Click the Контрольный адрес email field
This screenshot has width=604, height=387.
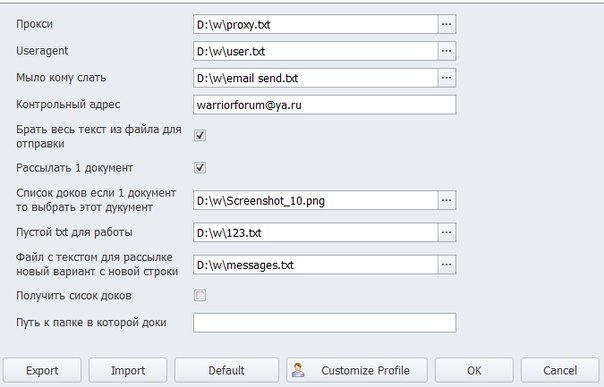(325, 105)
